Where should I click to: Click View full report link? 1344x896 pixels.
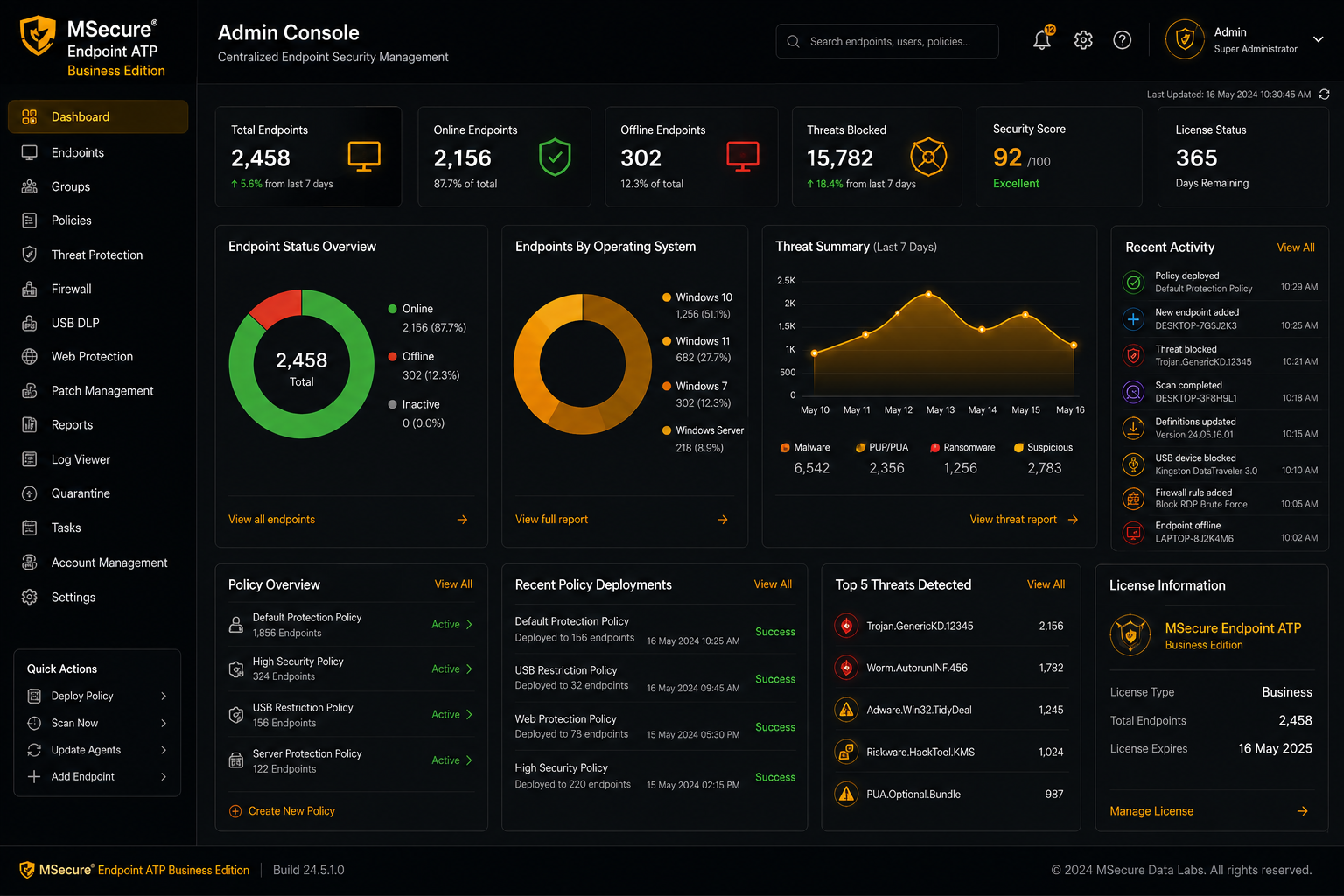pos(551,520)
